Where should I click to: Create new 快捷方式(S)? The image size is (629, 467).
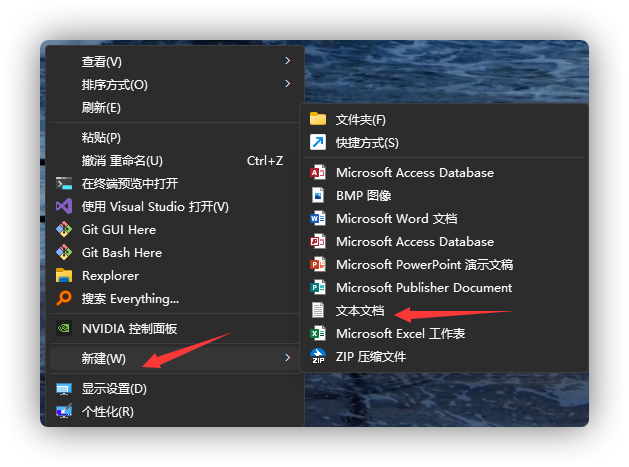coord(444,142)
